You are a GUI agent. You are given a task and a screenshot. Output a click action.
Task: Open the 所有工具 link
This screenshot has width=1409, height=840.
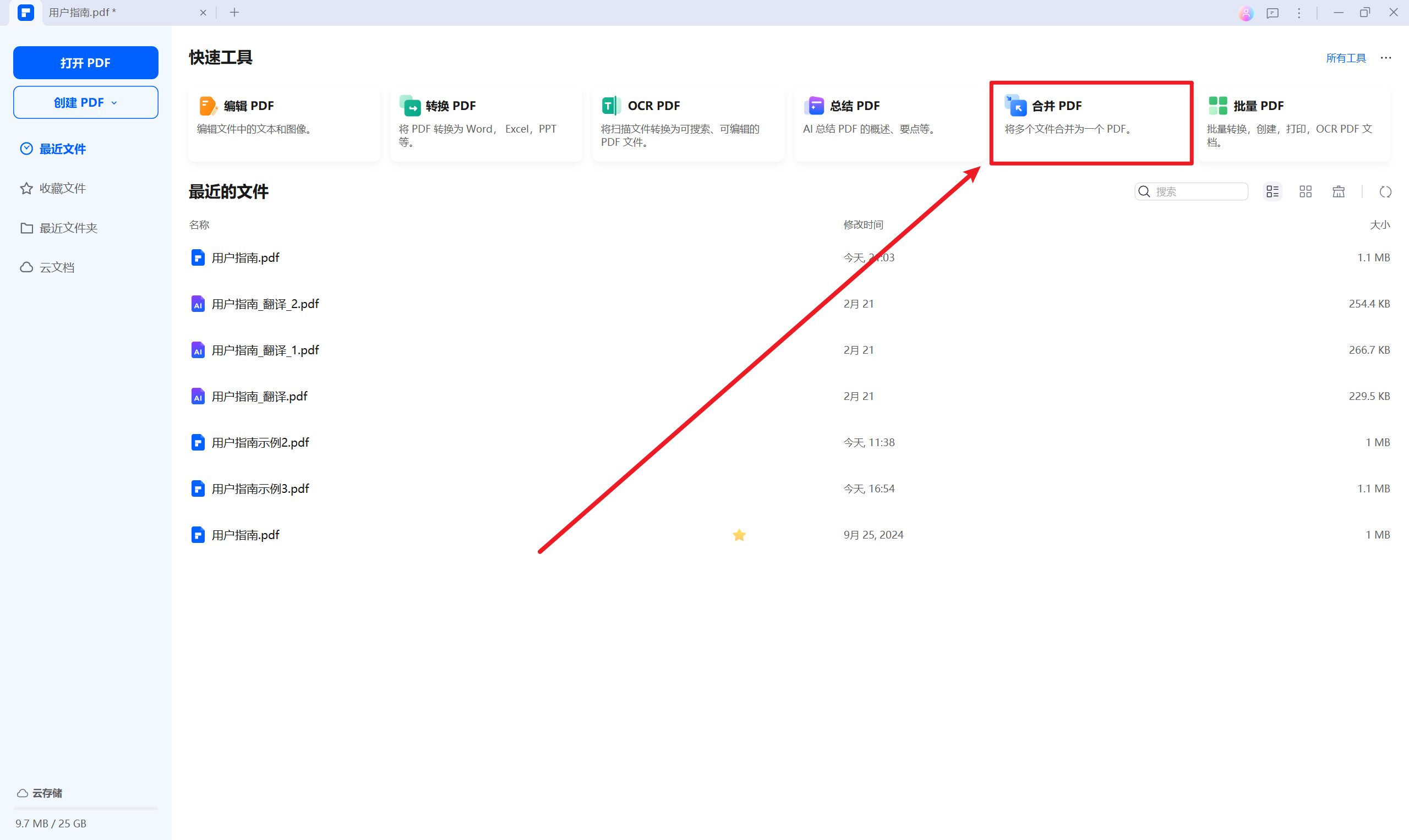1346,58
